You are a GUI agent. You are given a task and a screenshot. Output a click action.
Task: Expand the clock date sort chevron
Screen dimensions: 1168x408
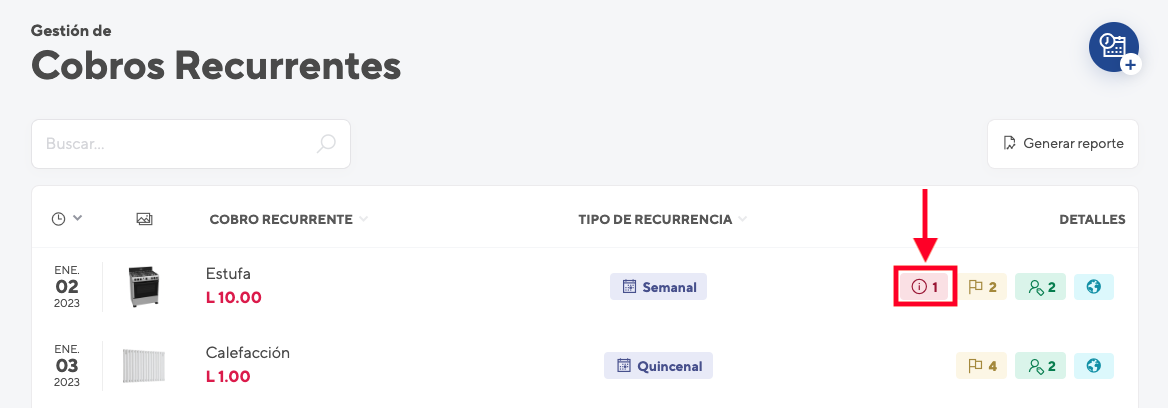(x=77, y=218)
